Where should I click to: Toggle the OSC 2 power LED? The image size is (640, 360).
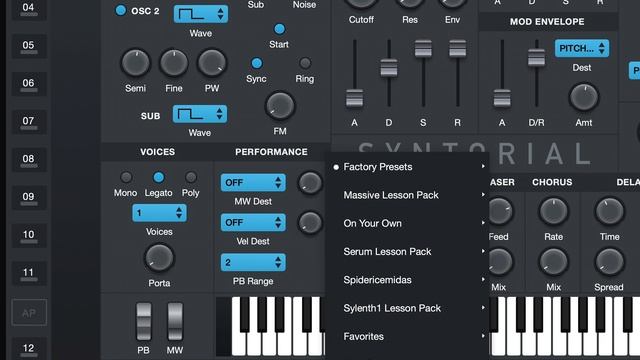pos(121,11)
